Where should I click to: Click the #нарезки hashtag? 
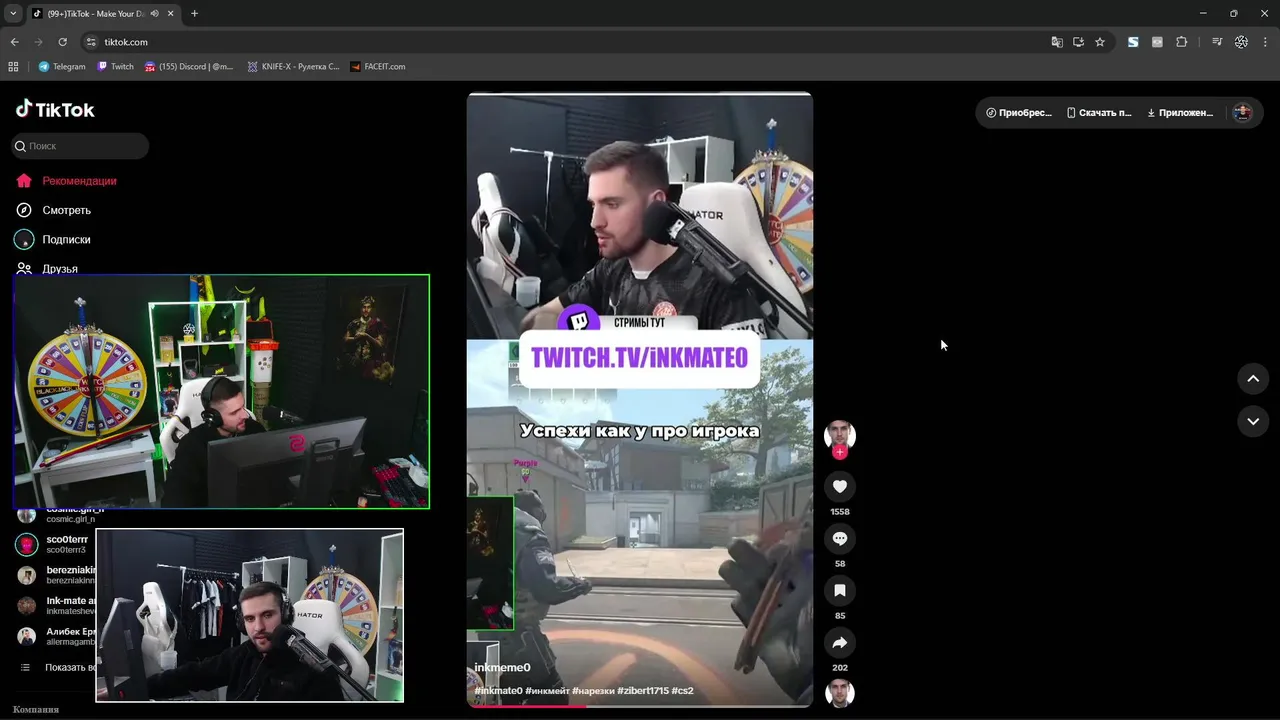pos(593,691)
